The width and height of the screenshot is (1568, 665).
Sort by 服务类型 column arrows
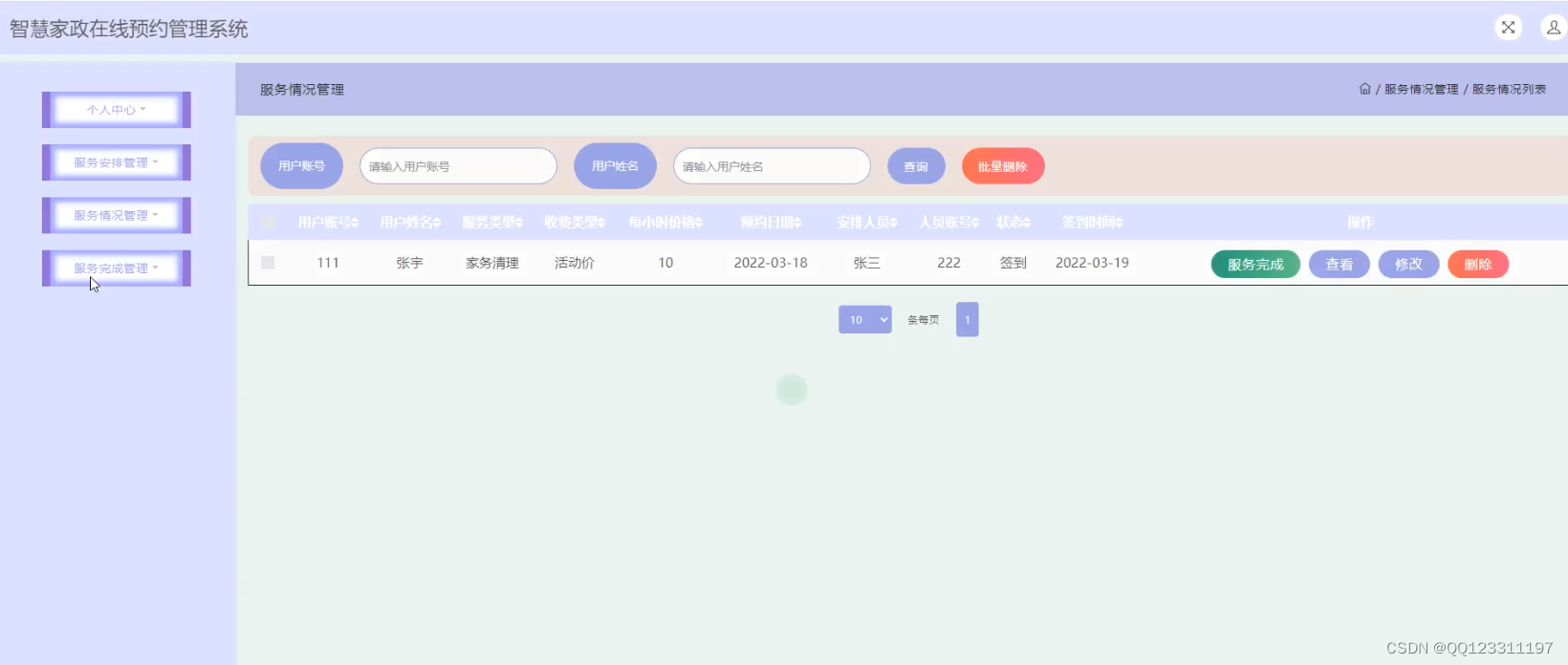[x=519, y=223]
